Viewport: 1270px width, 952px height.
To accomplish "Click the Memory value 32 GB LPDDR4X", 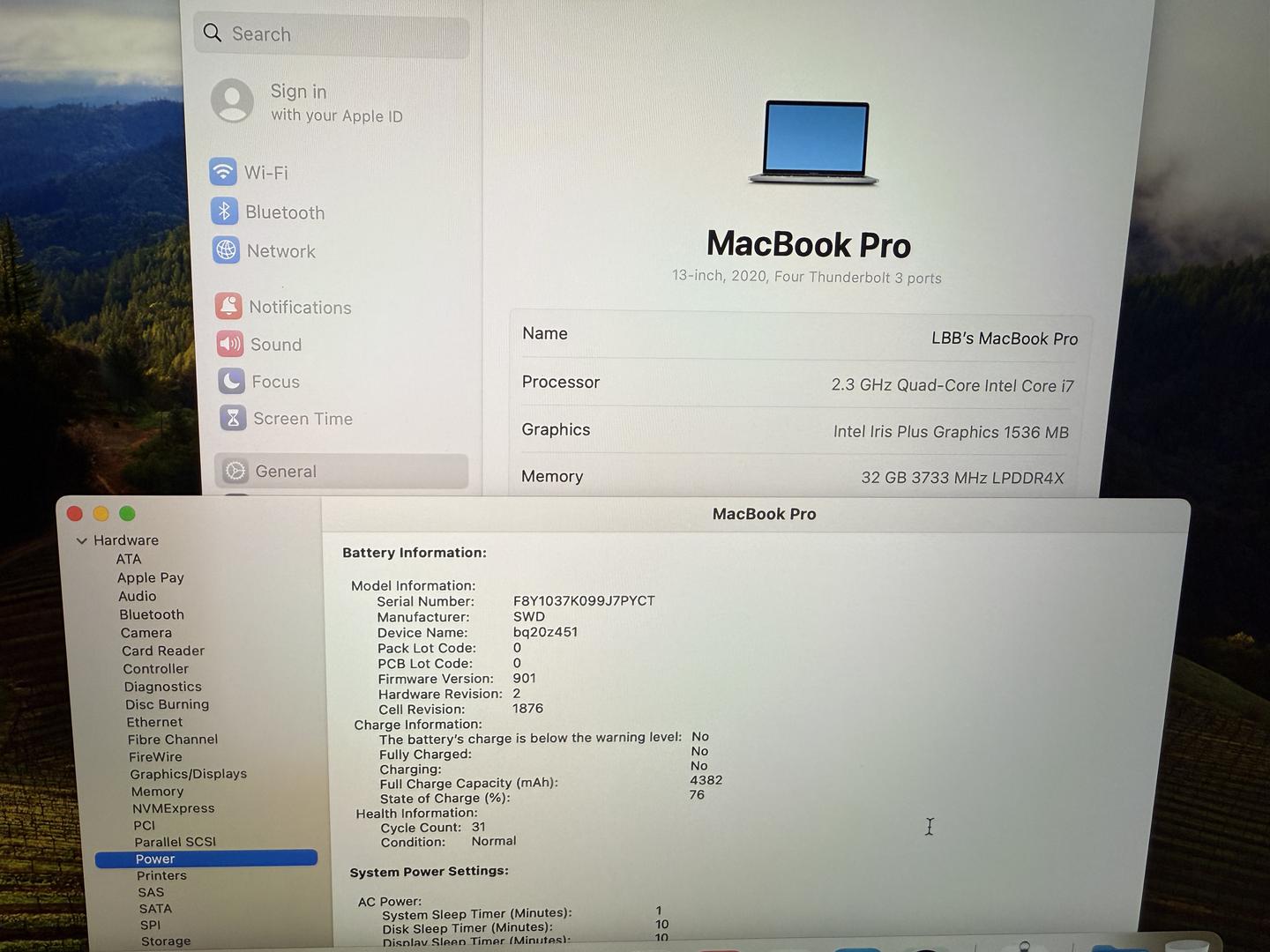I will [962, 478].
